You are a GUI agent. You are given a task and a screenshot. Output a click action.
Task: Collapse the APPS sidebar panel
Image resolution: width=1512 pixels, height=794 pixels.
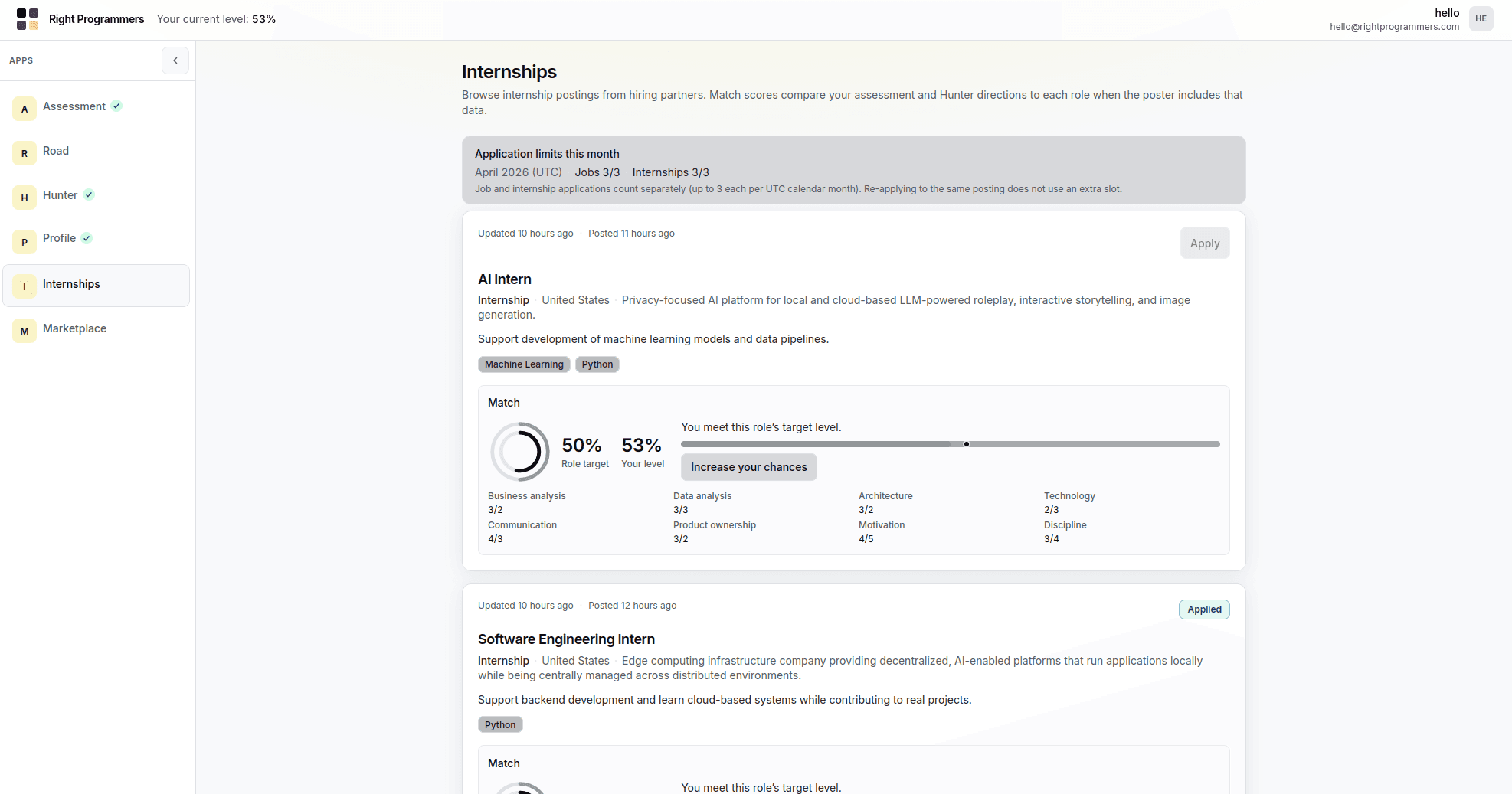point(175,60)
